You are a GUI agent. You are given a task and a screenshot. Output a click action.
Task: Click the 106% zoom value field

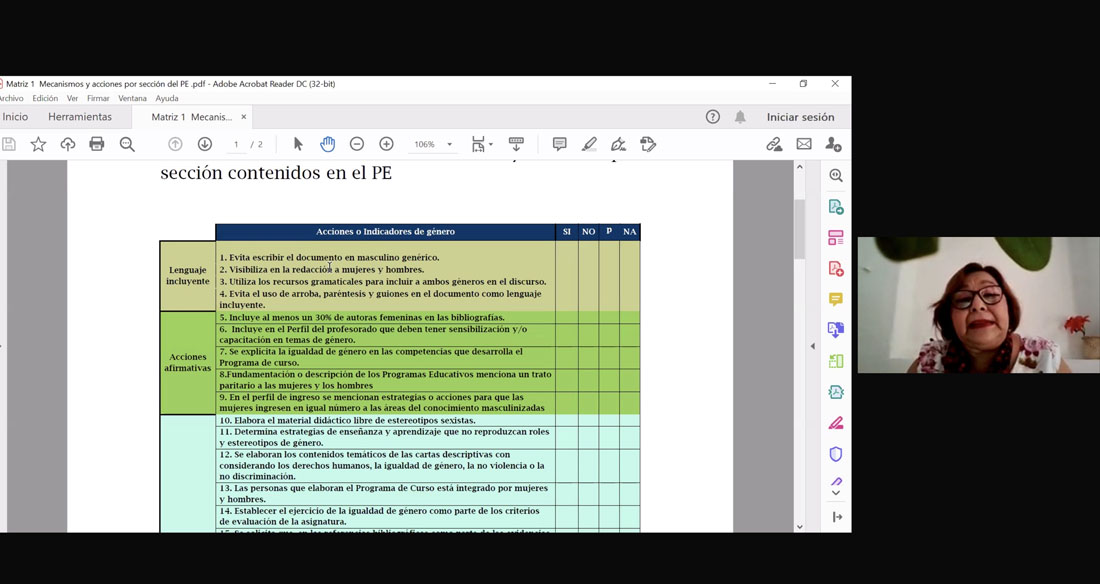pos(424,145)
